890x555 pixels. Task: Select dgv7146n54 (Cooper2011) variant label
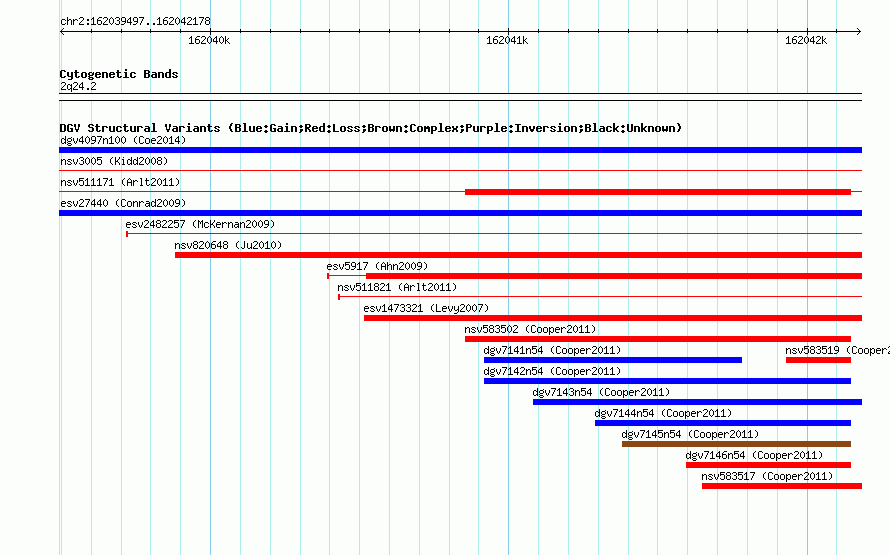(754, 455)
